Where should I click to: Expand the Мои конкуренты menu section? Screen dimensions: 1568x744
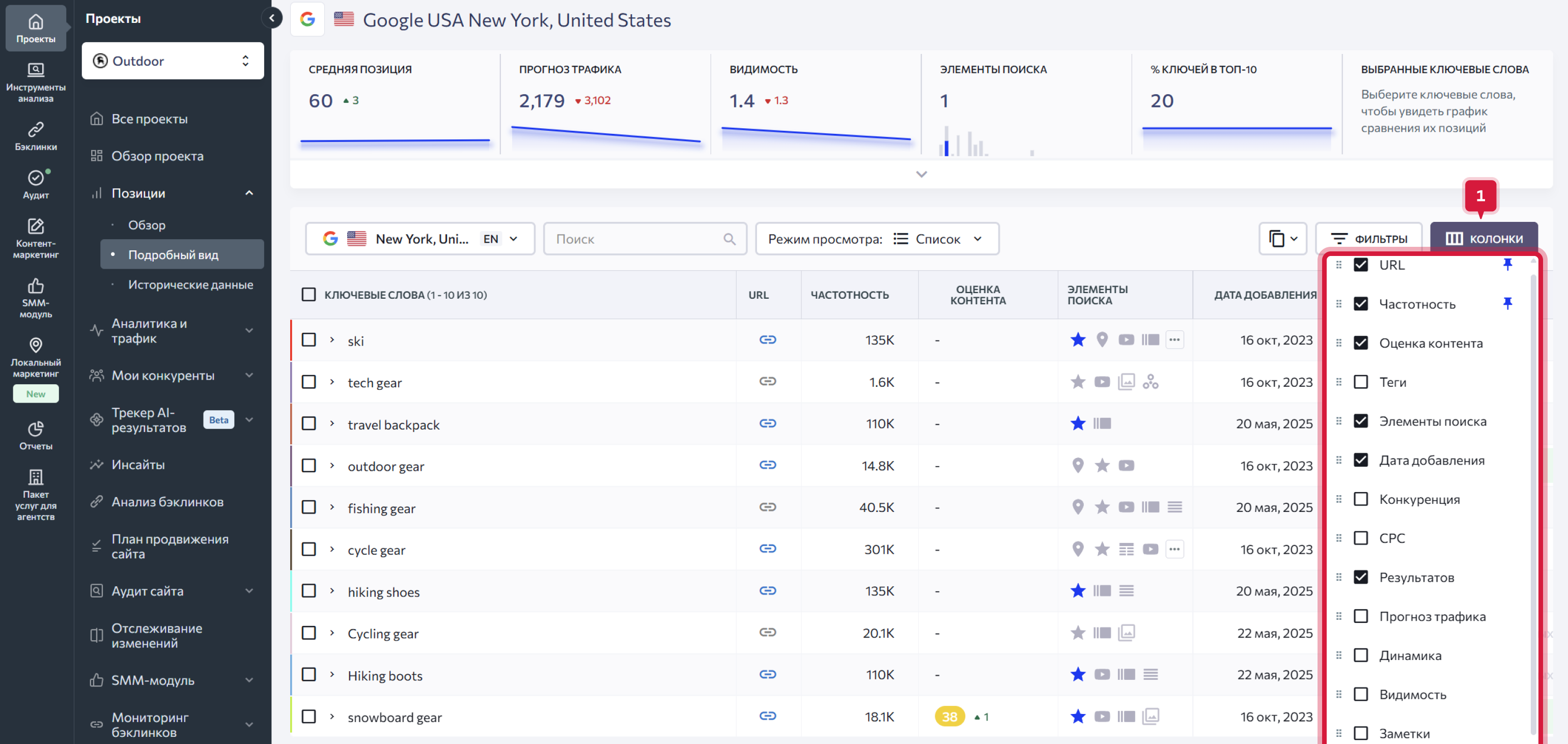point(249,376)
